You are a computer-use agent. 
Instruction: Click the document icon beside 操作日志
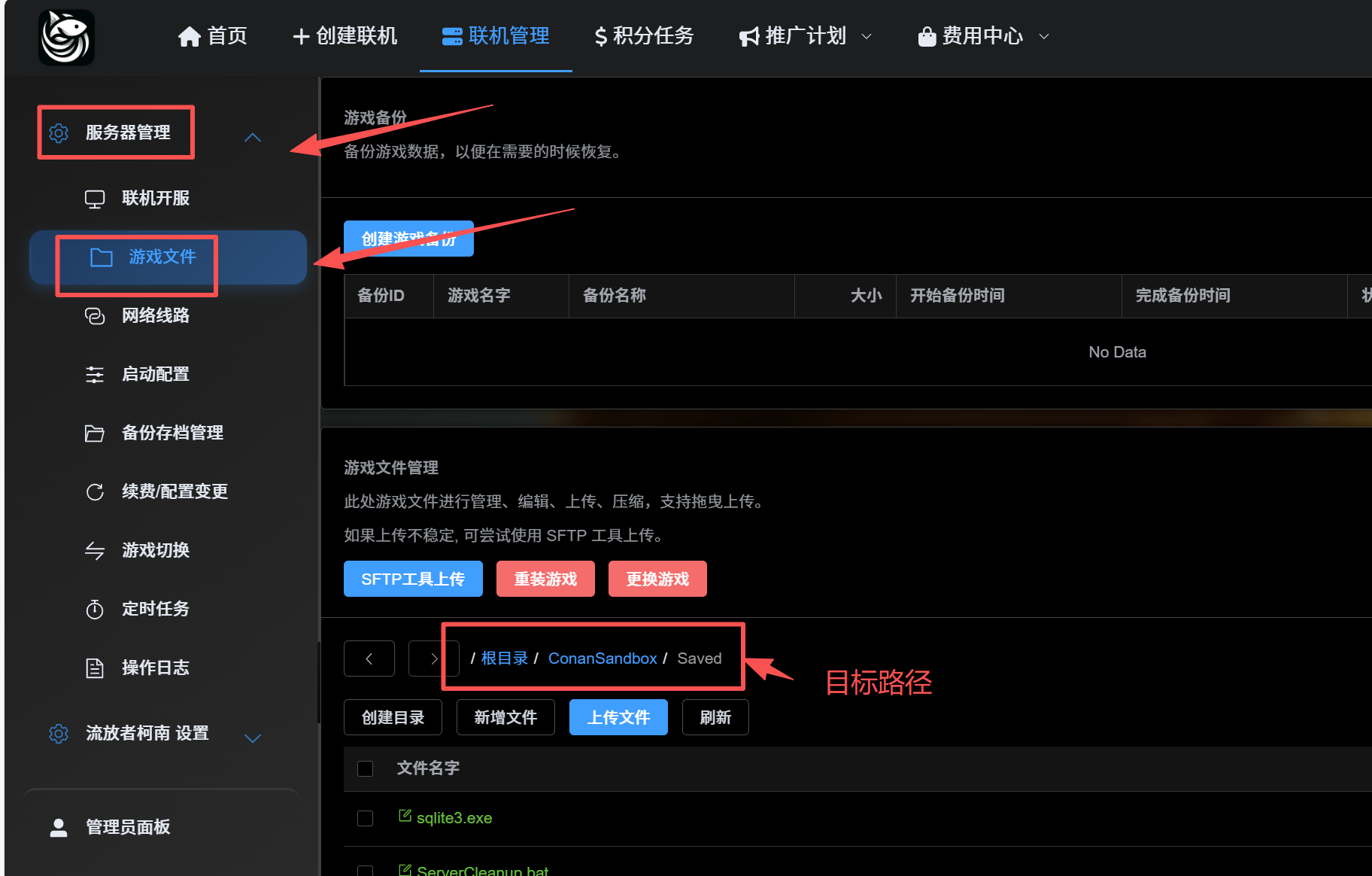(95, 668)
